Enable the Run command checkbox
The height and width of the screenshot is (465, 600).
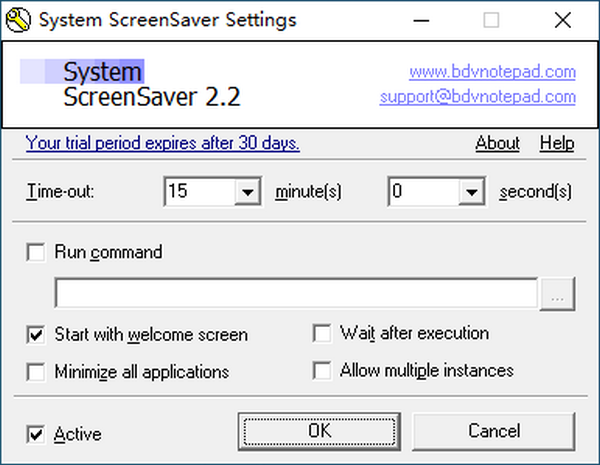[x=36, y=253]
